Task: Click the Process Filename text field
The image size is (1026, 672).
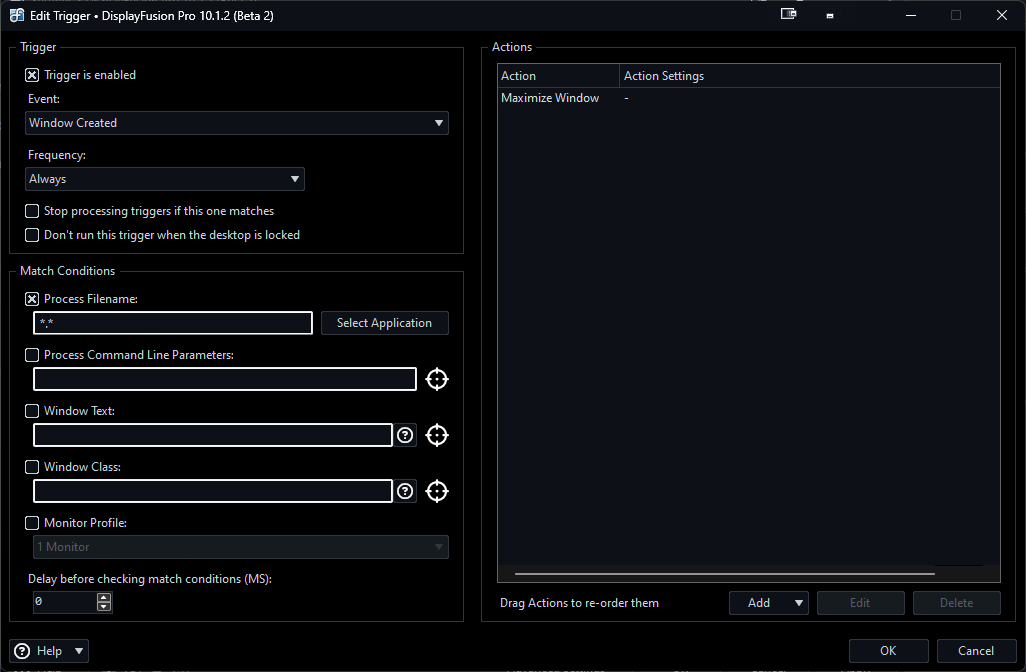Action: point(173,323)
